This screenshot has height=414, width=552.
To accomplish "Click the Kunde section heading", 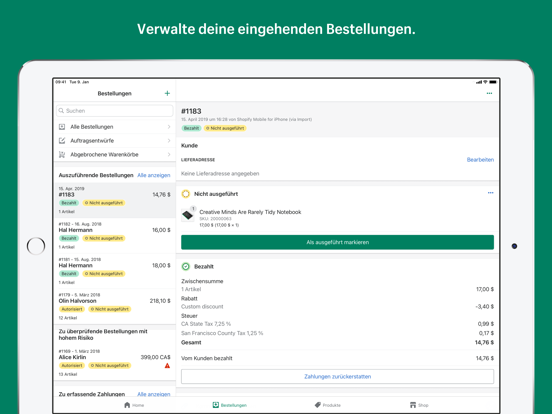I will (189, 145).
